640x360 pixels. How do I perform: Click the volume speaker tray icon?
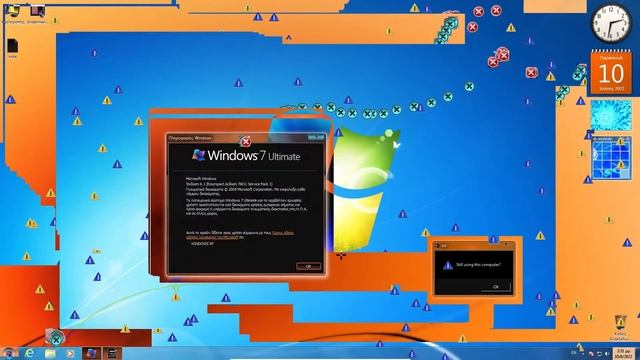click(607, 354)
